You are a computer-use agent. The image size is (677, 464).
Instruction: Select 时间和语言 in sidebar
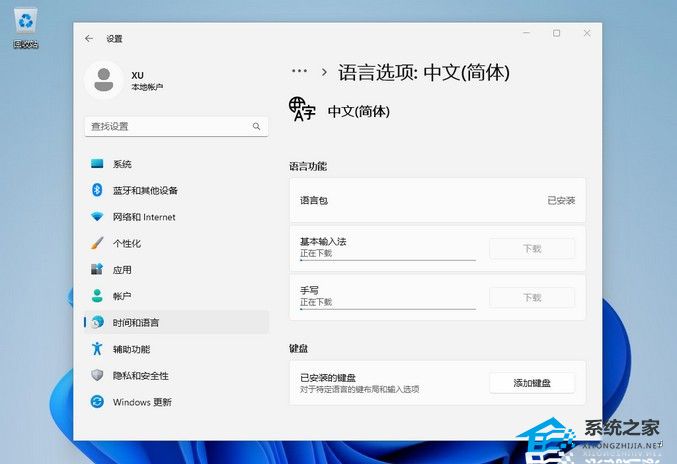click(177, 322)
